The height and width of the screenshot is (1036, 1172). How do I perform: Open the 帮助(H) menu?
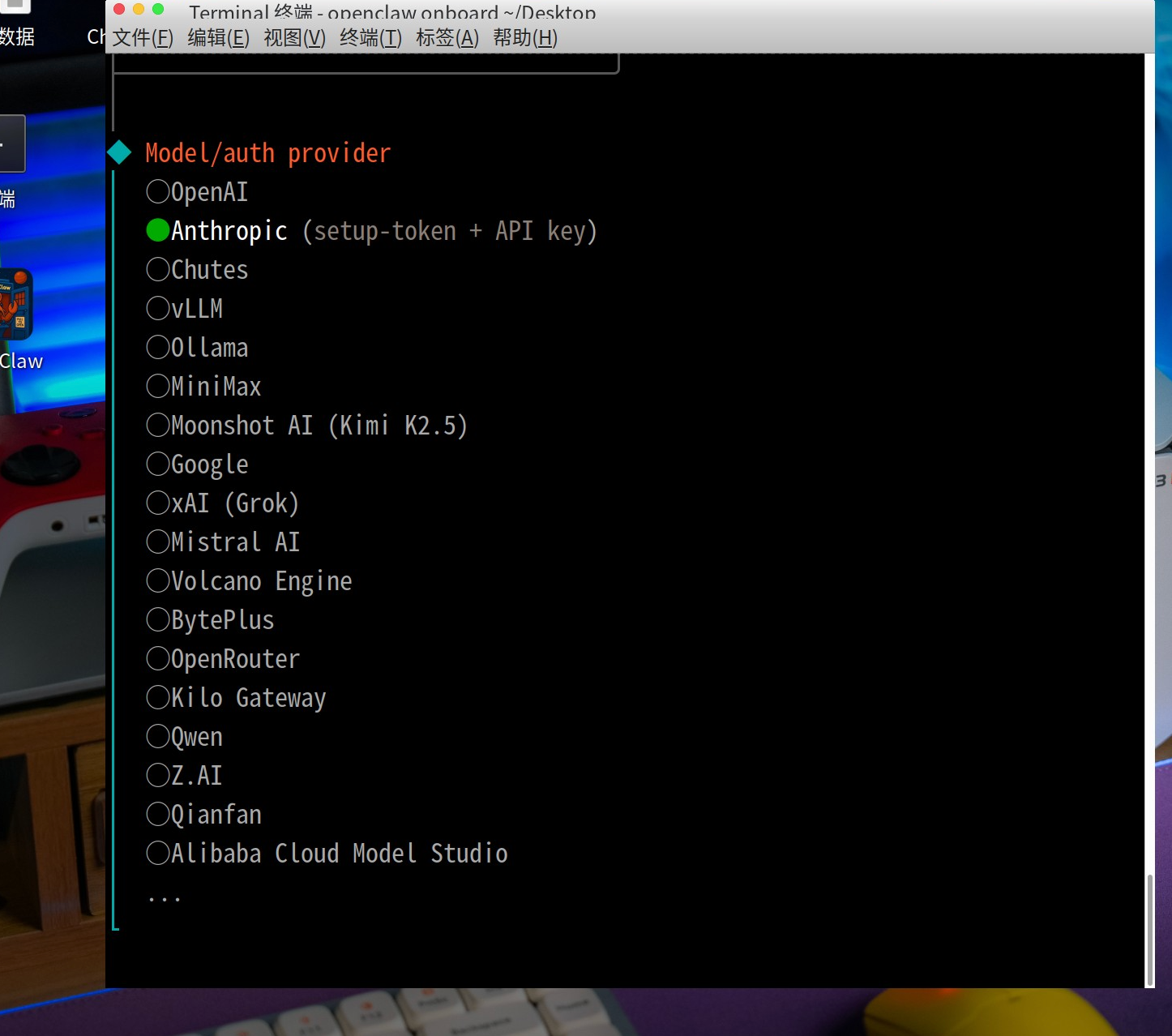coord(525,38)
